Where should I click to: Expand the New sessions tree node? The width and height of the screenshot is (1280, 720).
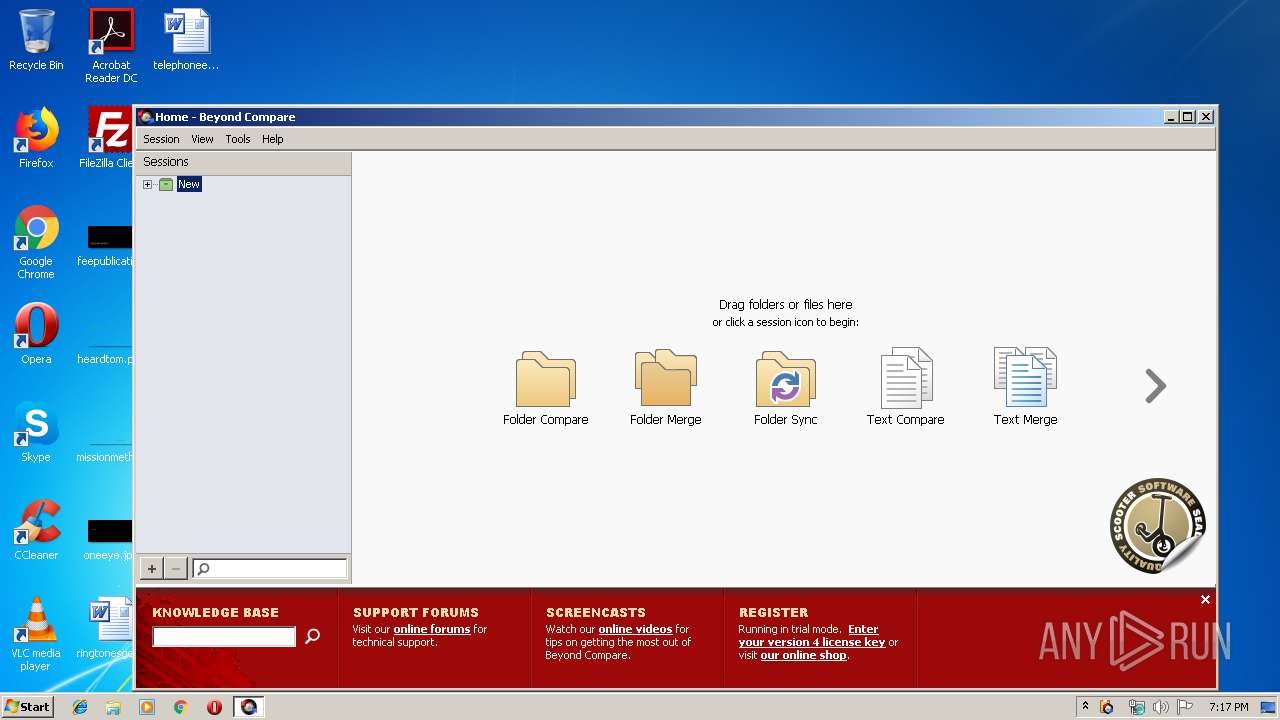coord(148,184)
